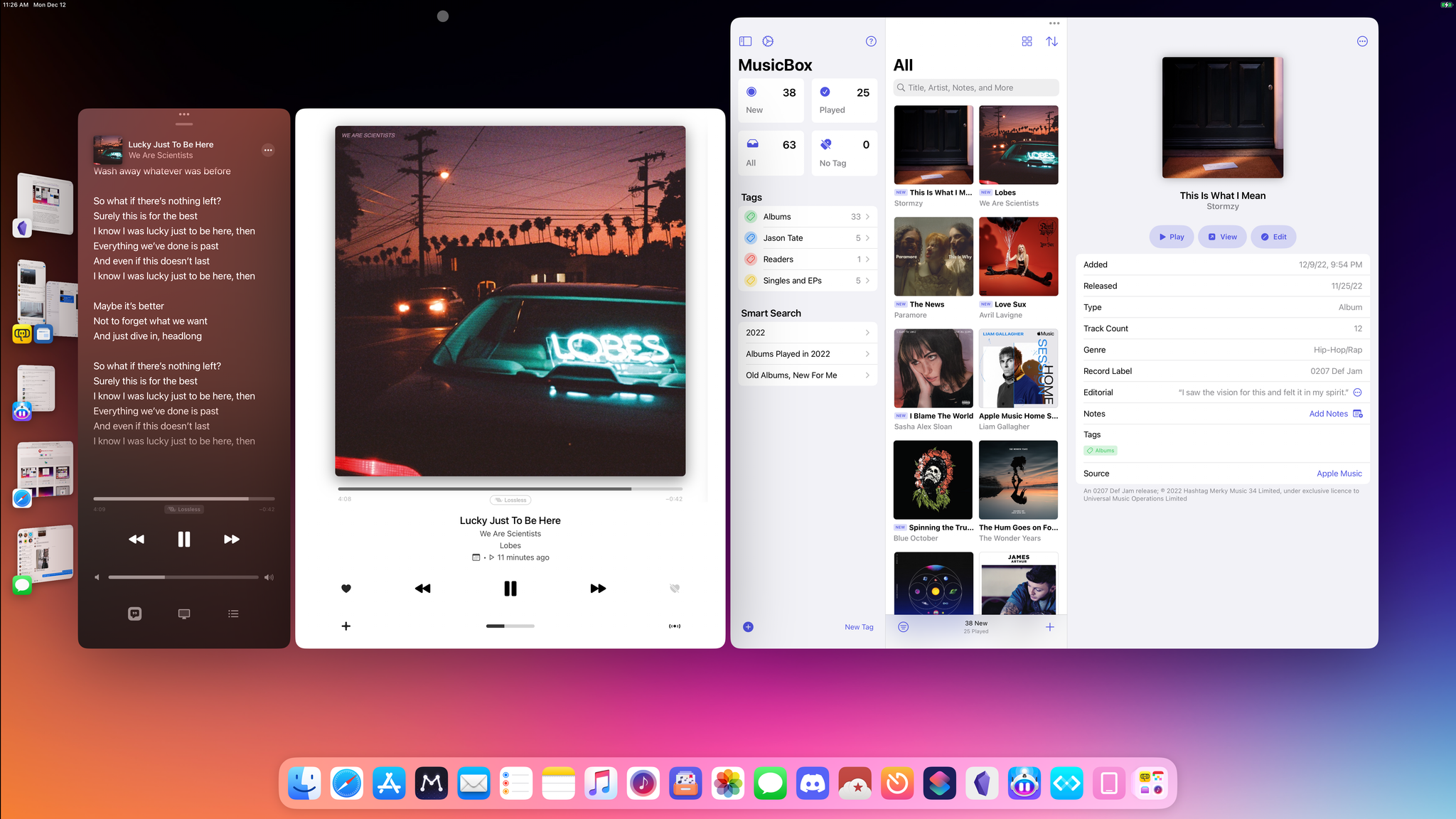Toggle the New items radio button in MusicBox
The width and height of the screenshot is (1456, 819).
point(752,92)
